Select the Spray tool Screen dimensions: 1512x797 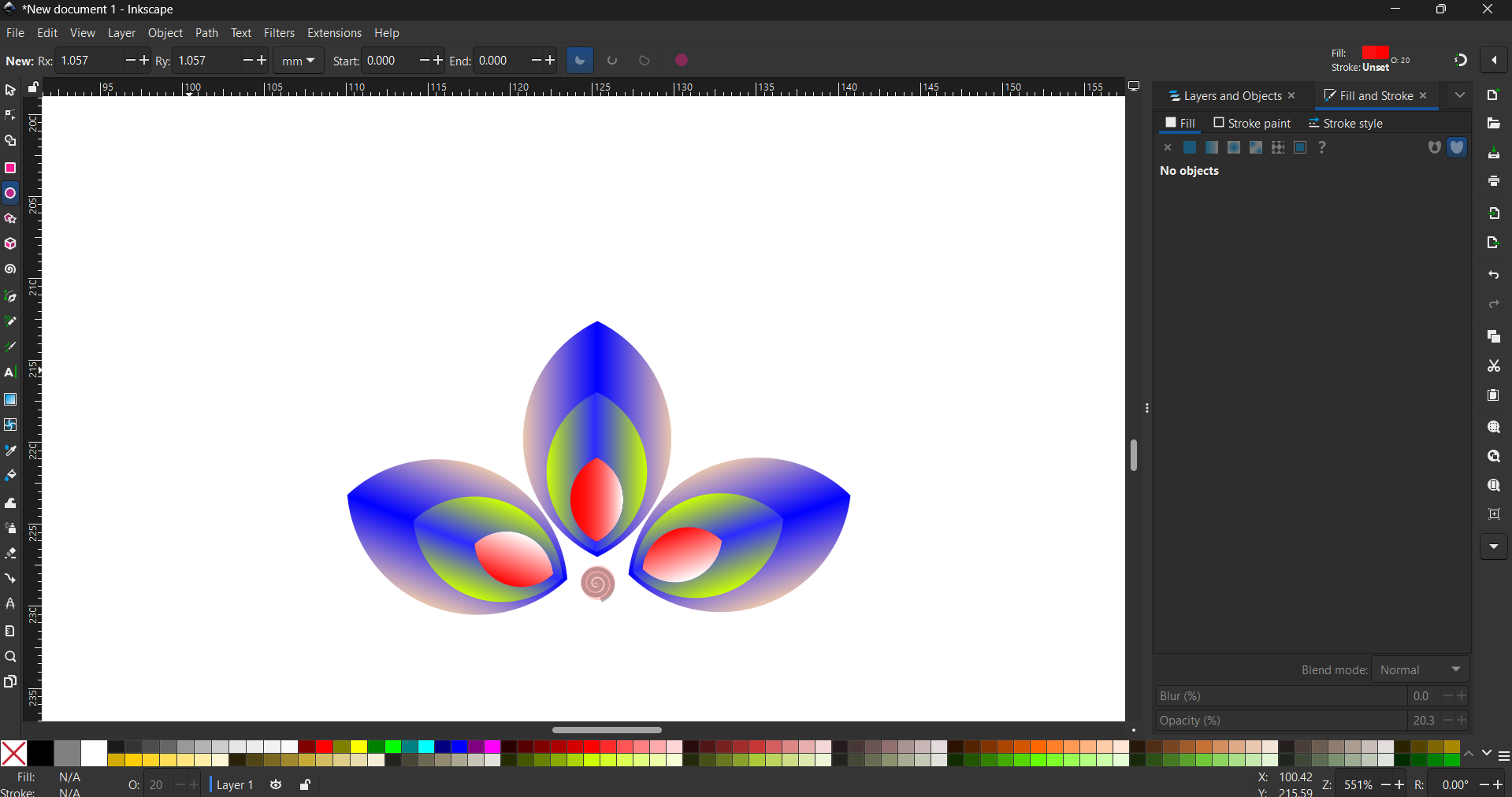click(x=10, y=528)
